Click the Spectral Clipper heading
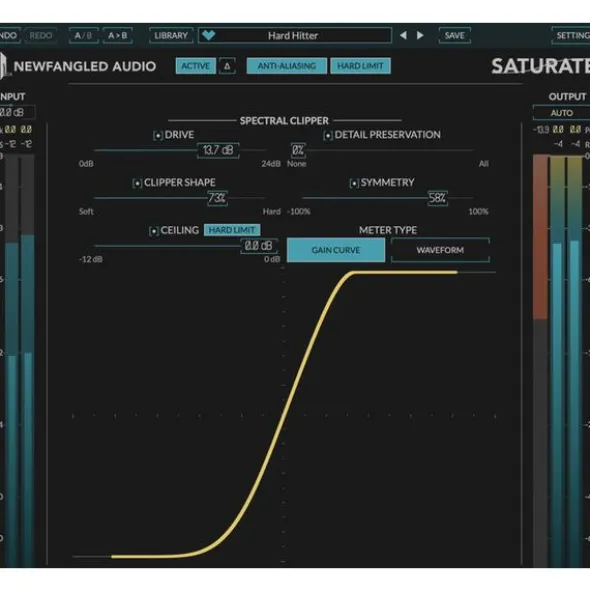The height and width of the screenshot is (591, 590). tap(284, 121)
